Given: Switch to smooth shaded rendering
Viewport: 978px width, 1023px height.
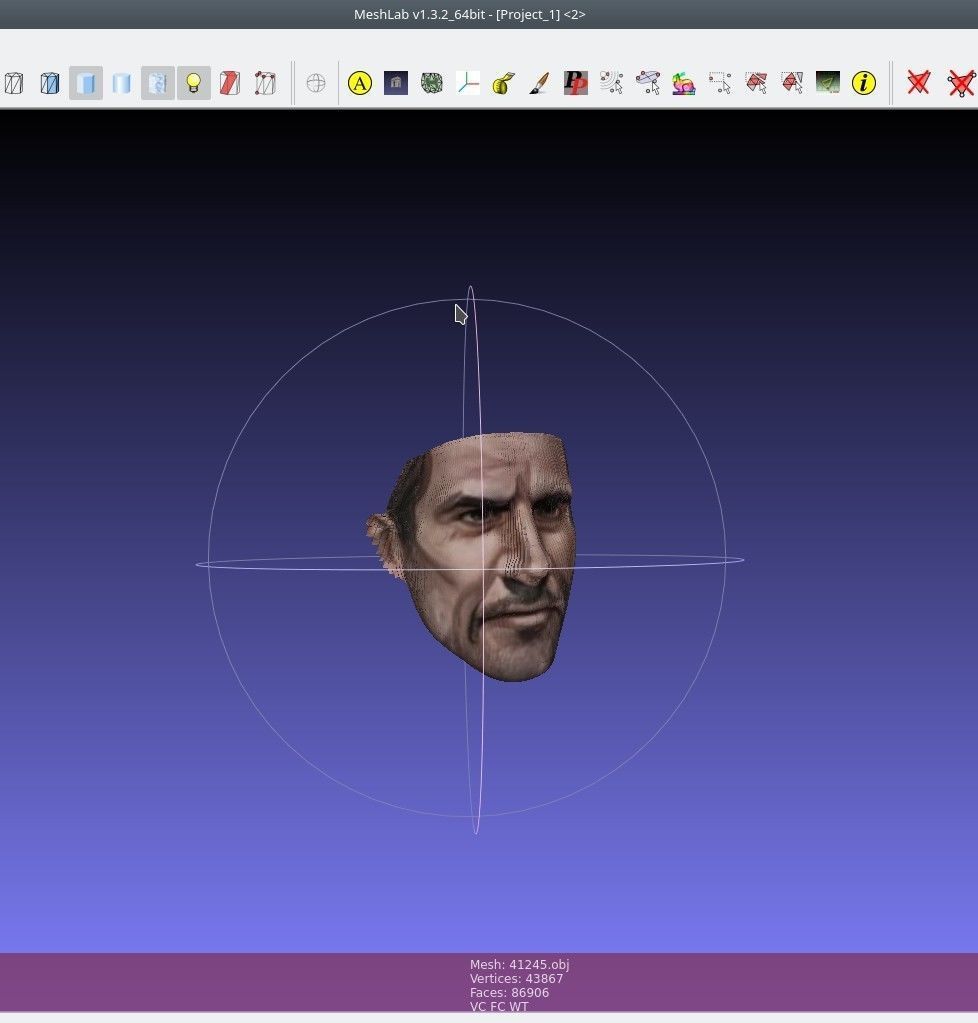Looking at the screenshot, I should click(121, 84).
